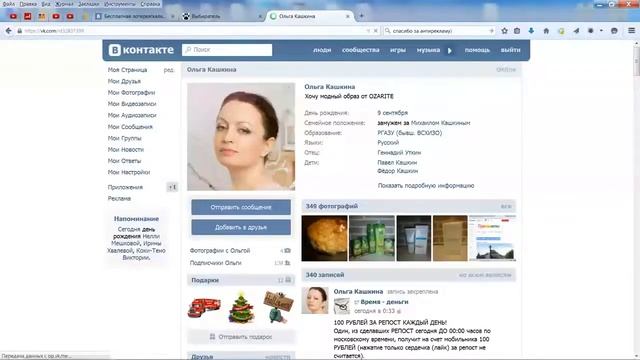Open the downloads arrow icon

(x=531, y=31)
